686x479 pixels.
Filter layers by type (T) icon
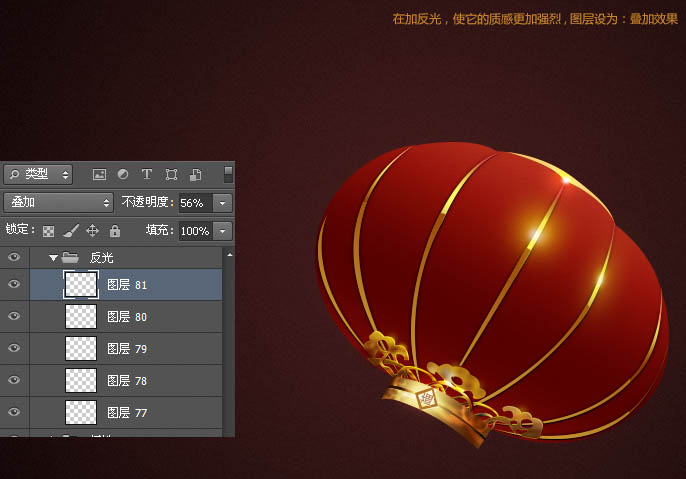tap(147, 175)
